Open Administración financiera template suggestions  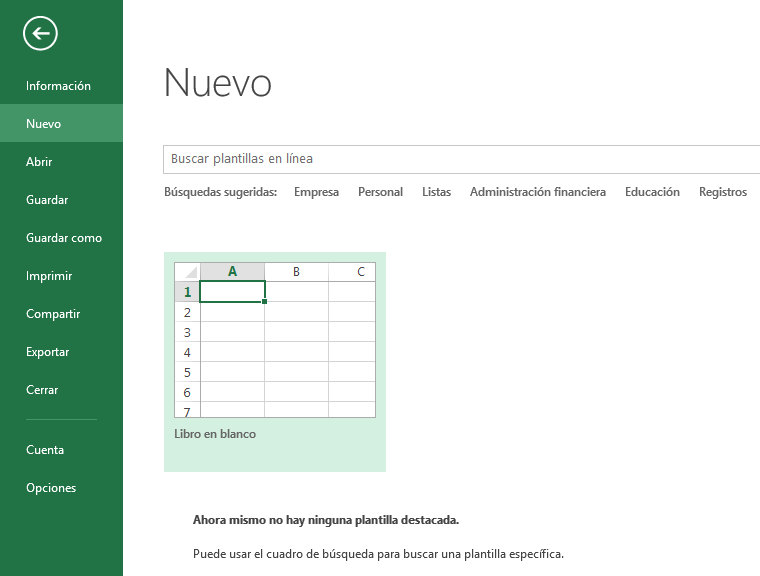coord(537,192)
